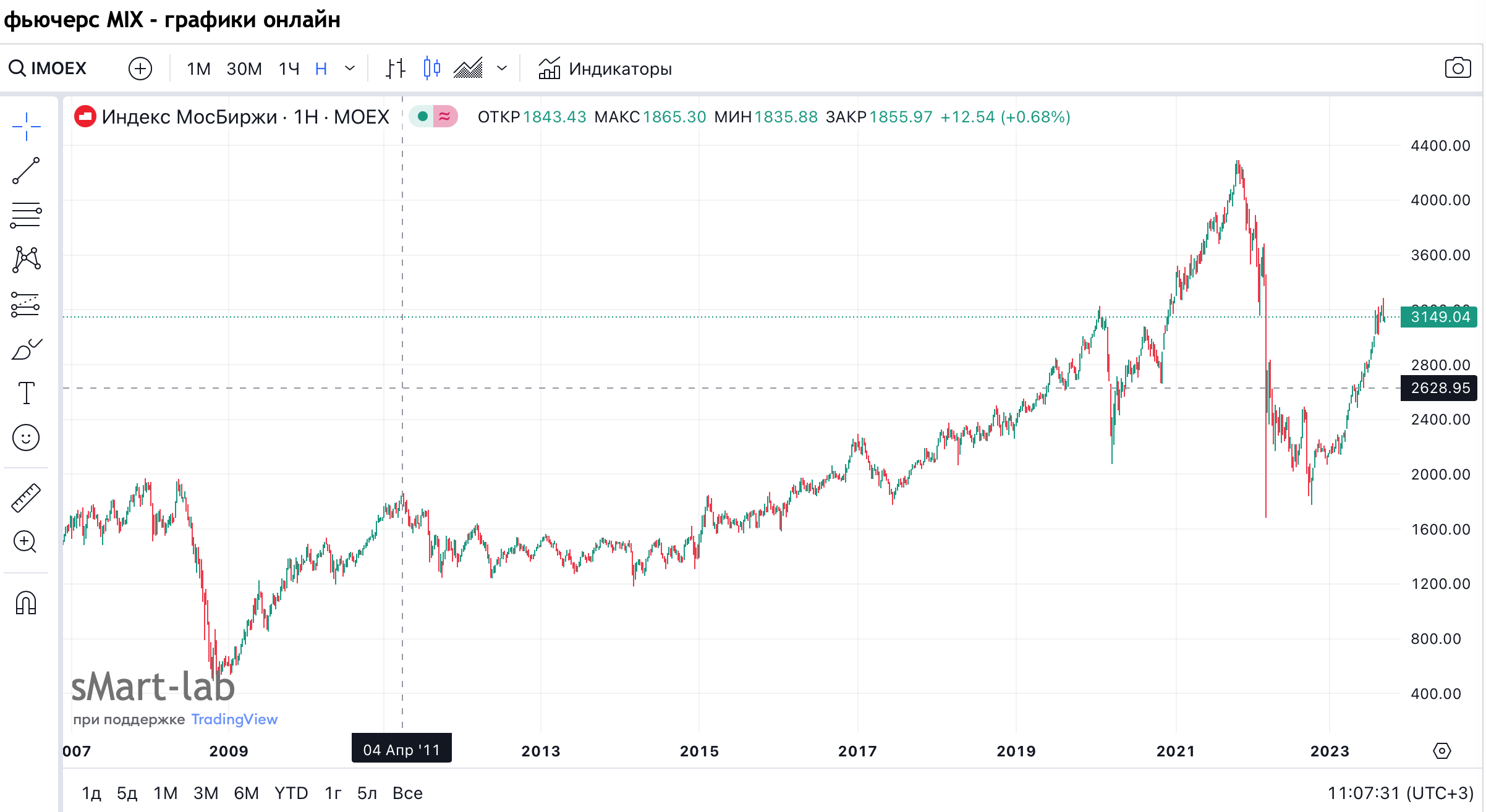Screen dimensions: 1486x812
Task: Toggle the pink approximate data indicator
Action: [445, 116]
